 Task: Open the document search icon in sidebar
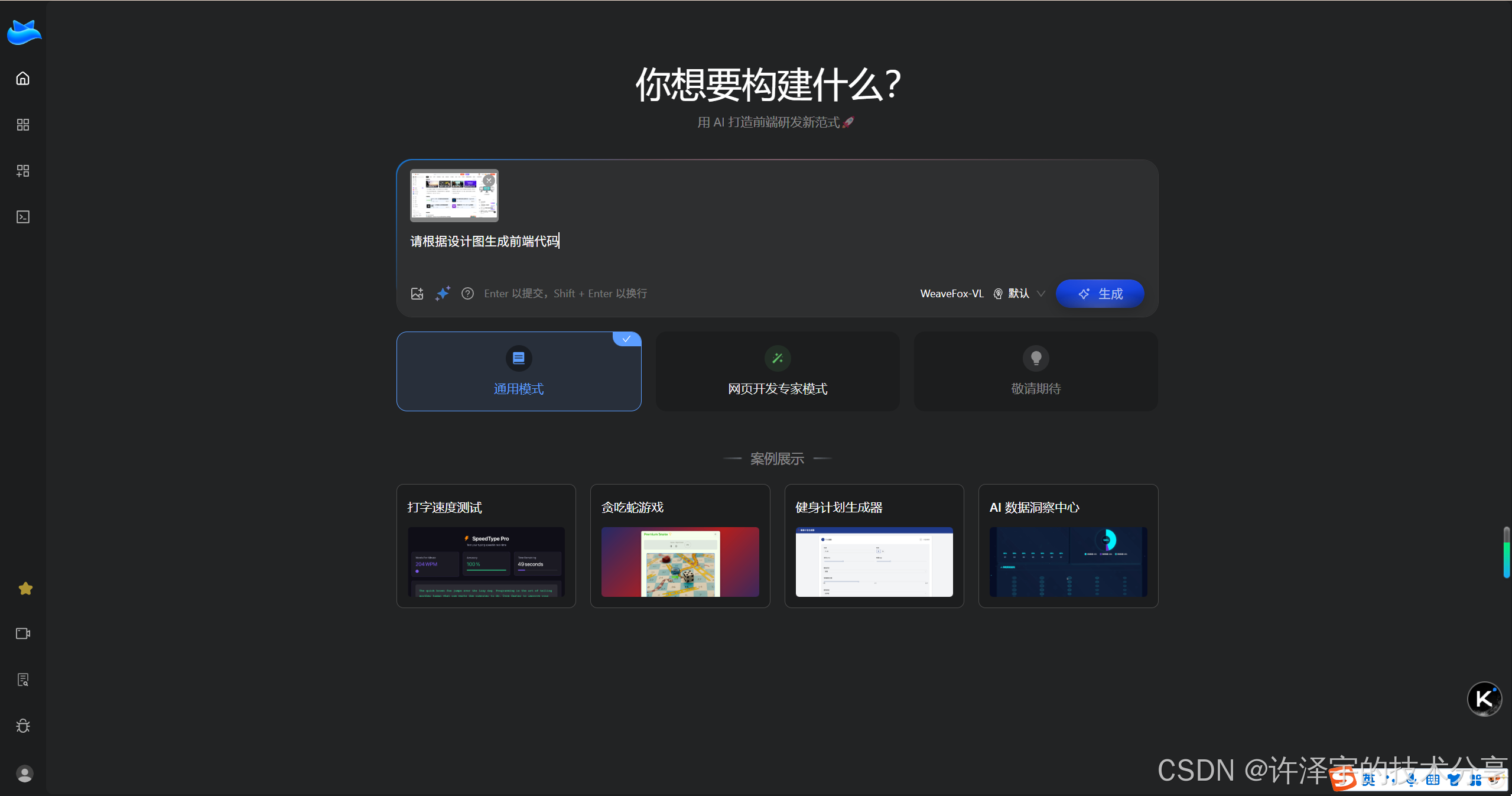[23, 680]
